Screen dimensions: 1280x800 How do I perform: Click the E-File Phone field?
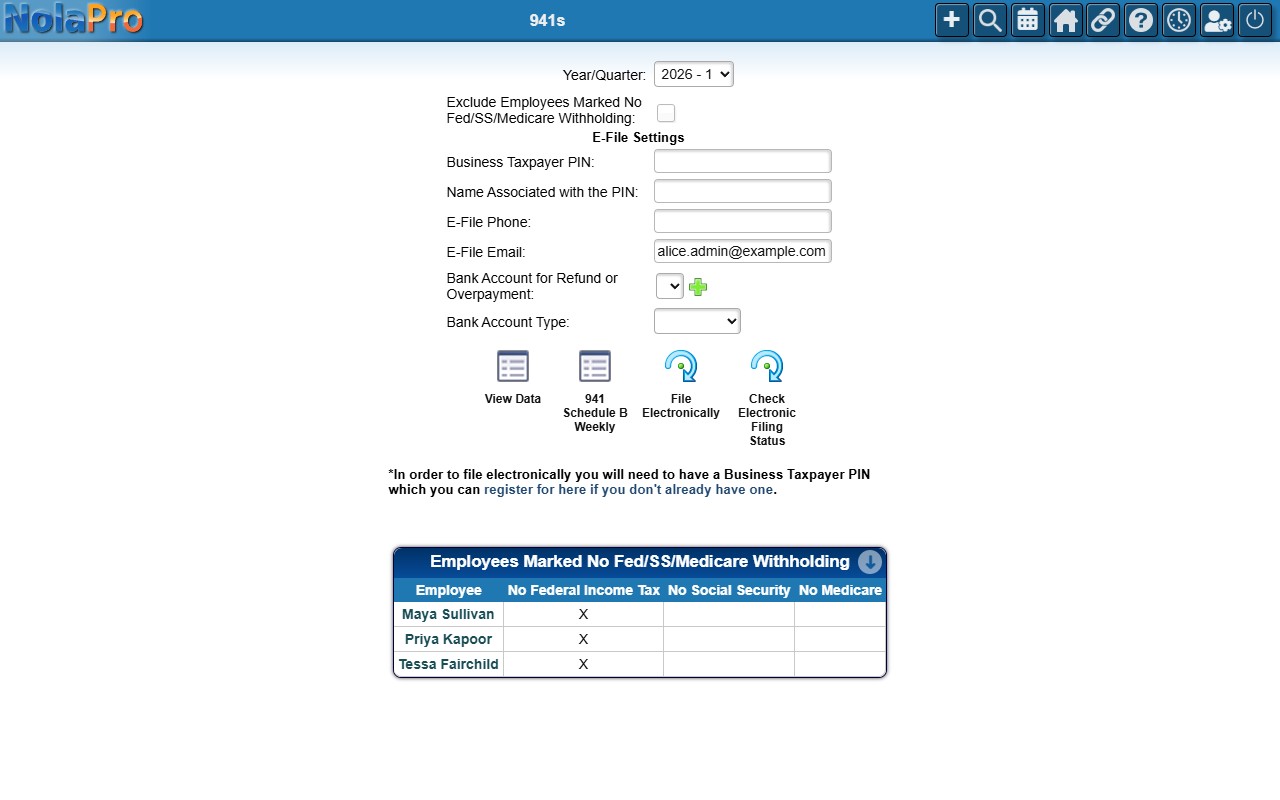[743, 221]
